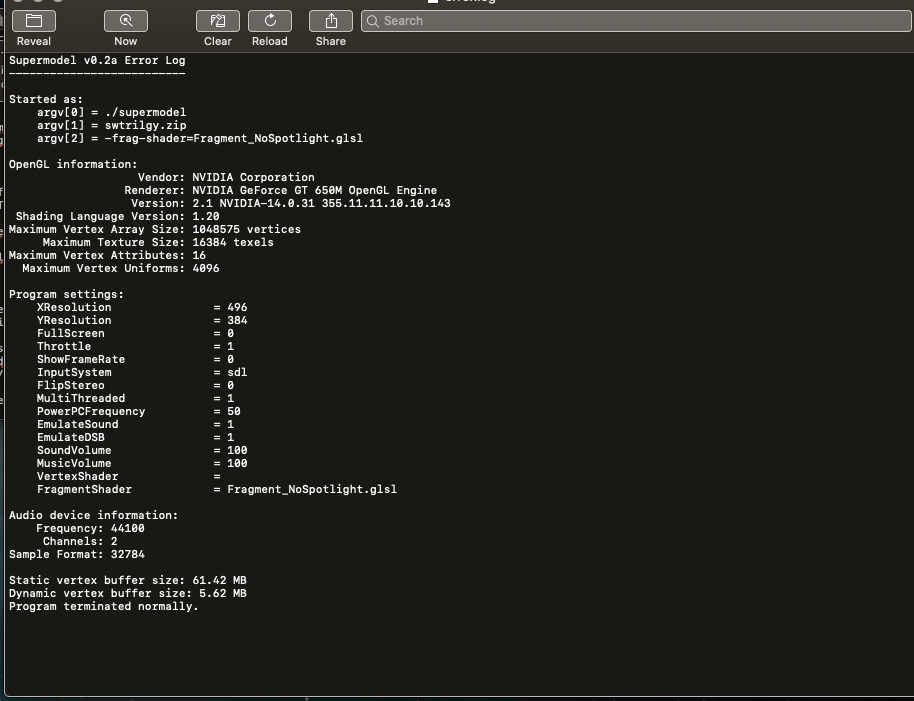Click the 'Maximum Texture Size: 16384 texels' line
The width and height of the screenshot is (914, 701).
tap(158, 242)
